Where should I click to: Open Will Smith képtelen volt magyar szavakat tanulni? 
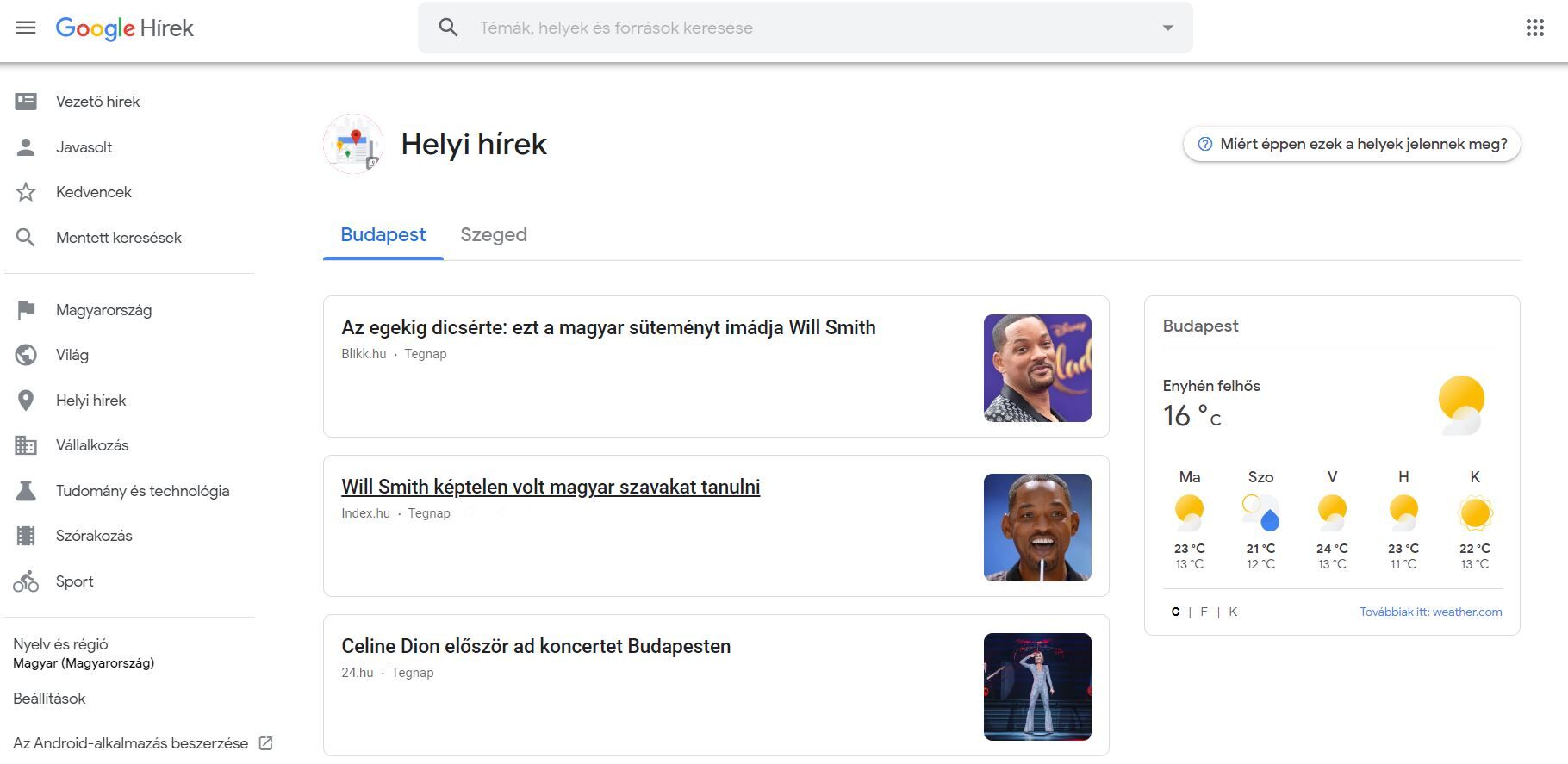[x=551, y=487]
